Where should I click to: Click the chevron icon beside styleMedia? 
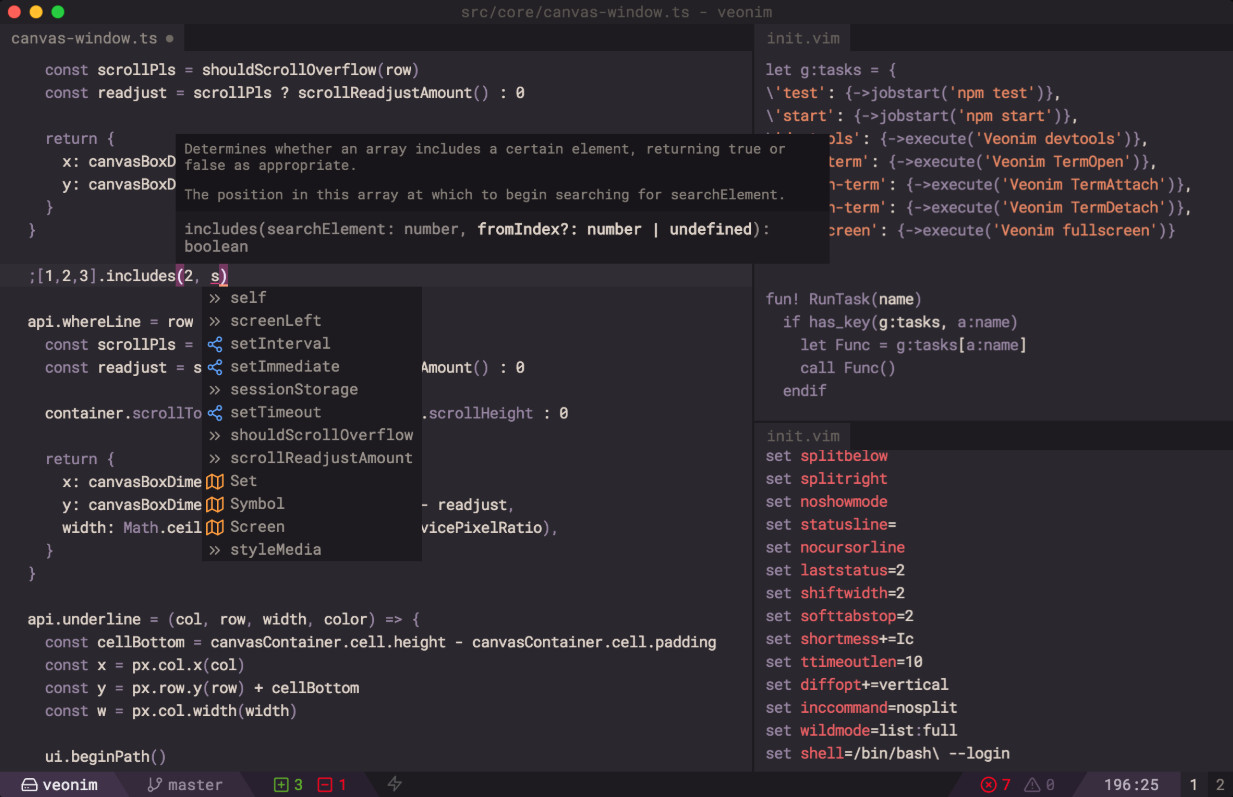pos(215,550)
